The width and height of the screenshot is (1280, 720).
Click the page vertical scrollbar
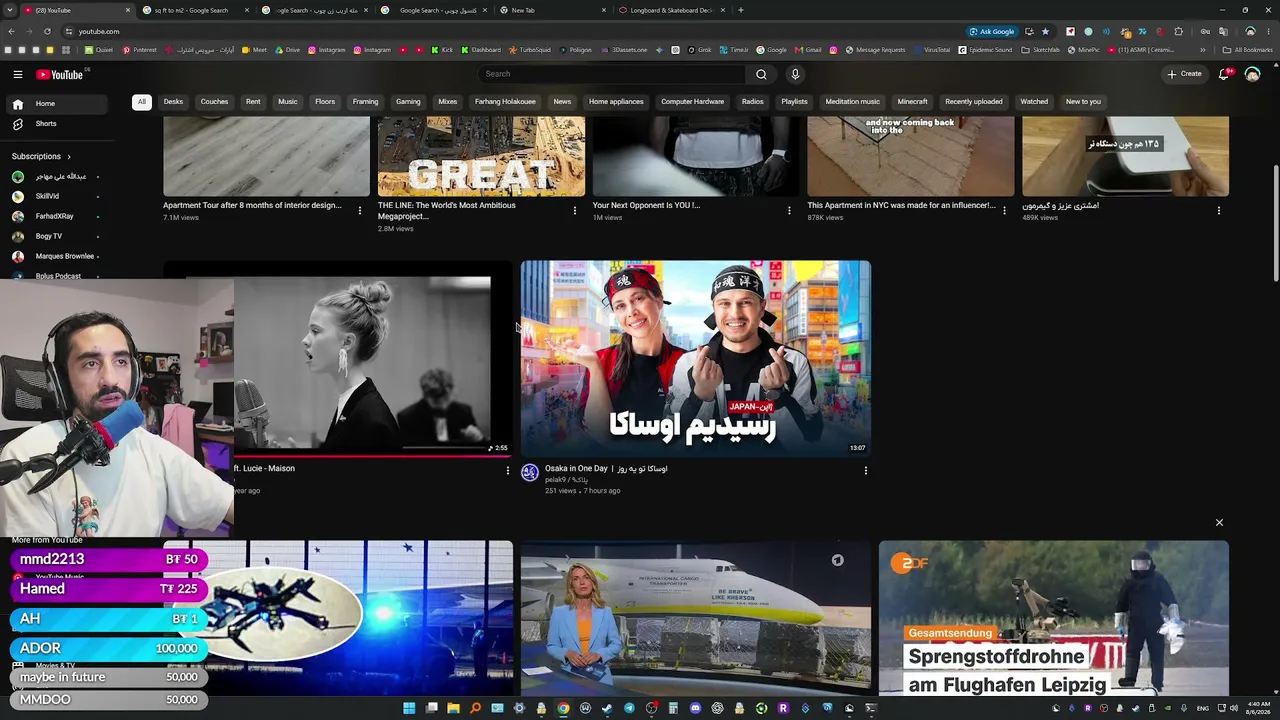(1275, 222)
